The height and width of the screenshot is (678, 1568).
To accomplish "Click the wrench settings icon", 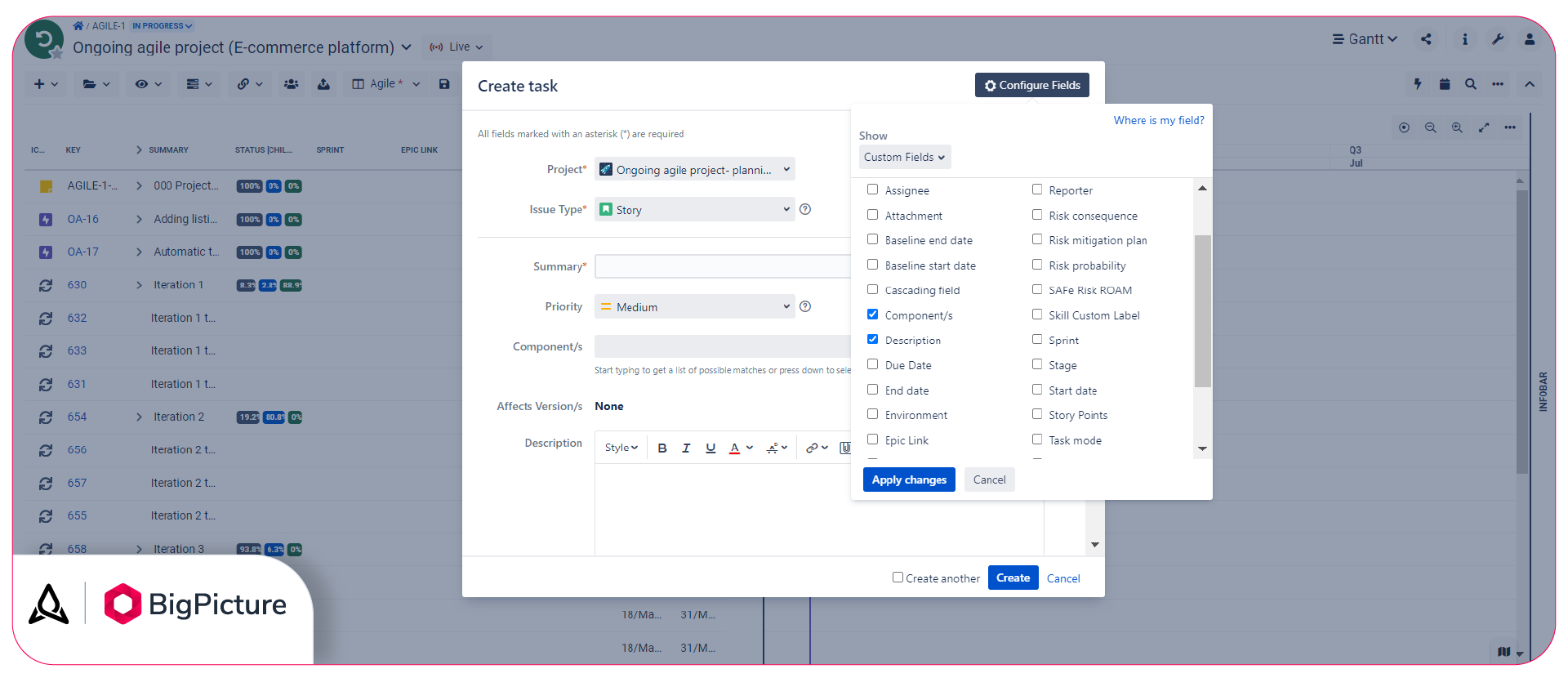I will 1498,39.
